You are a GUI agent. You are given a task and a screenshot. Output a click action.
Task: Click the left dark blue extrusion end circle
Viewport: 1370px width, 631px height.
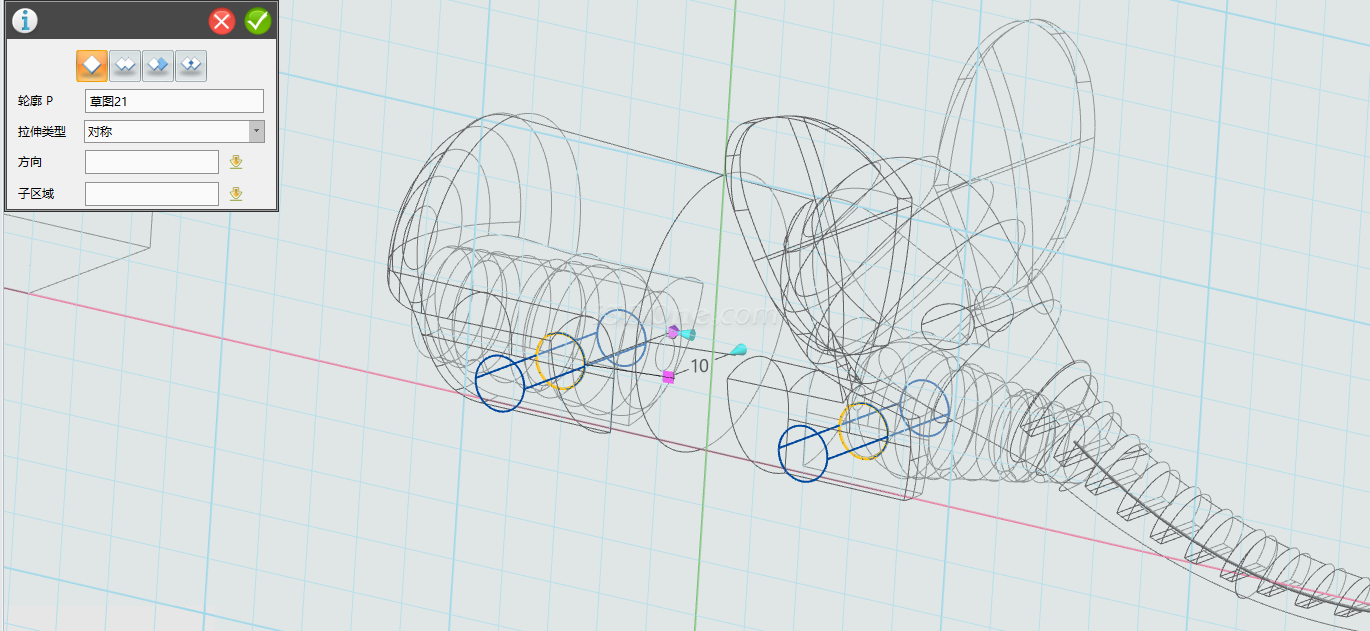[x=500, y=382]
